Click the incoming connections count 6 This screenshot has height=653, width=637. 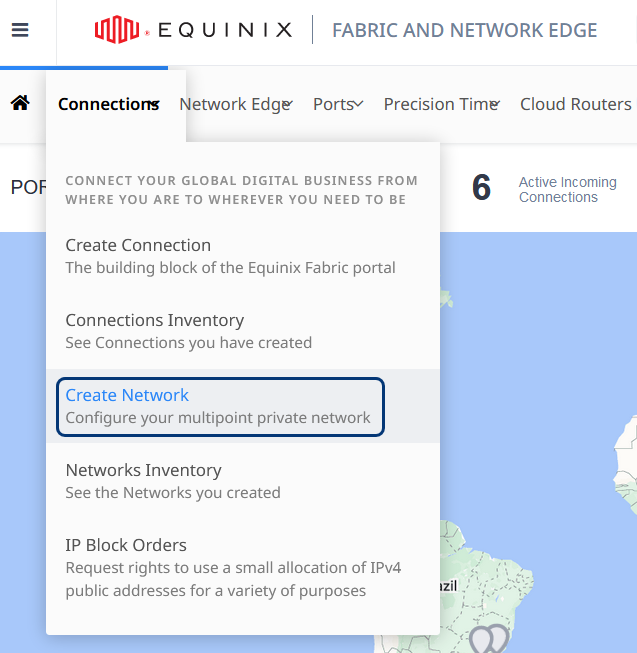click(x=481, y=187)
